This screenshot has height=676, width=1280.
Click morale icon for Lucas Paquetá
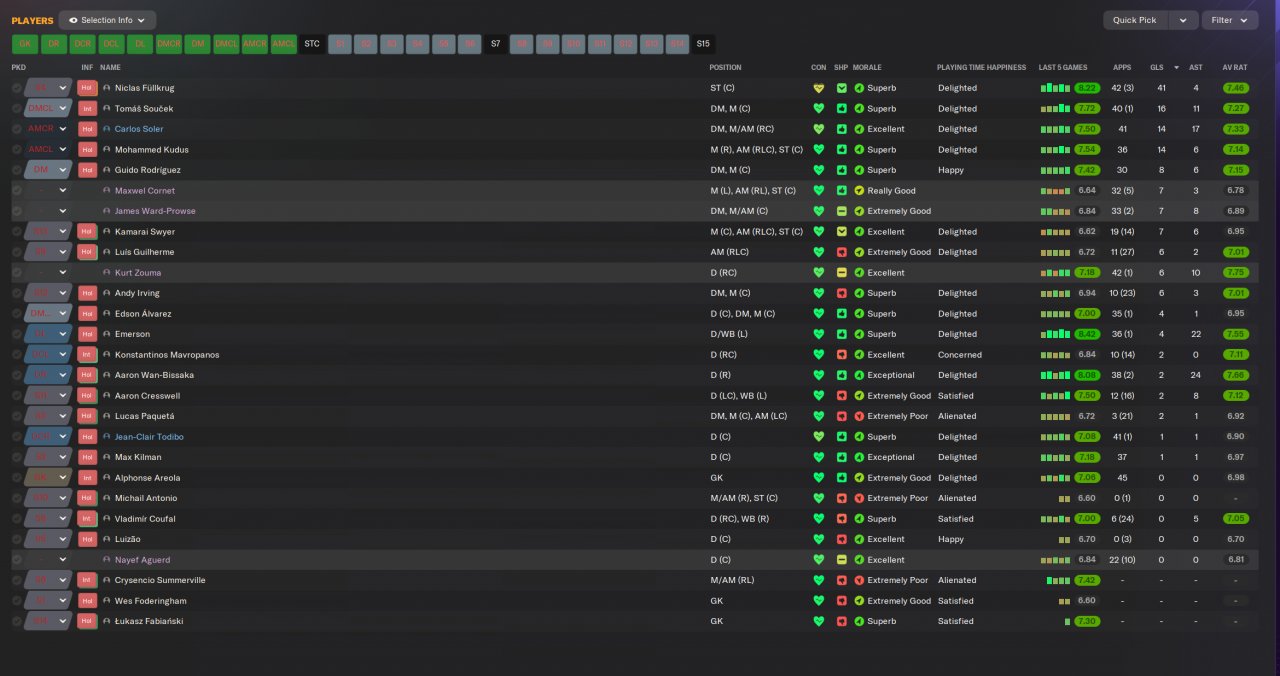coord(859,416)
